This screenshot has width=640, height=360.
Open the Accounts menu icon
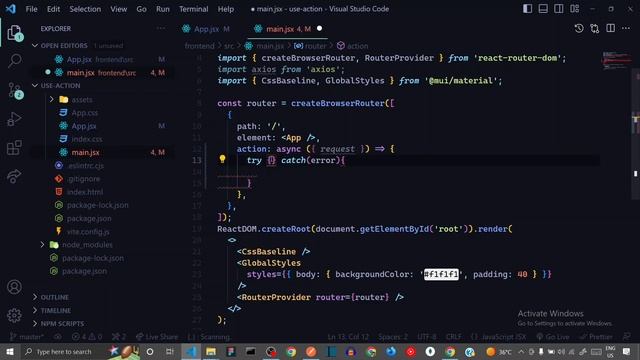point(14,287)
